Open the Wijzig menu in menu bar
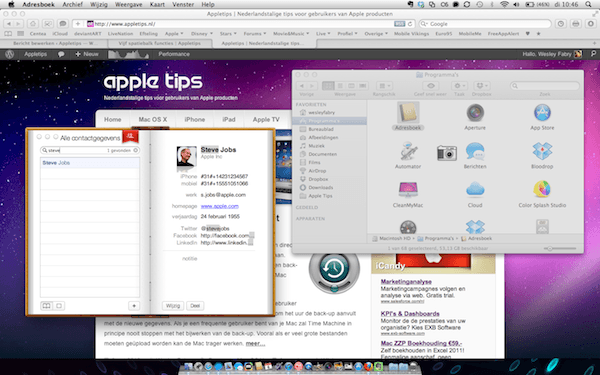This screenshot has width=600, height=375. (x=99, y=5)
